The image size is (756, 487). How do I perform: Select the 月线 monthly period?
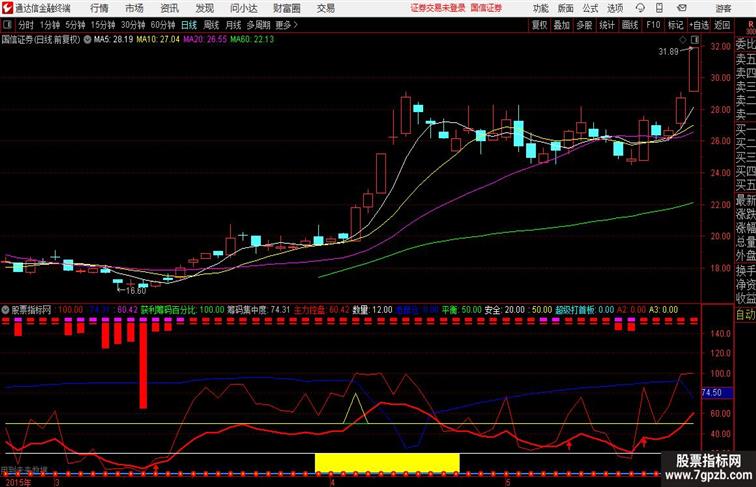tap(233, 25)
